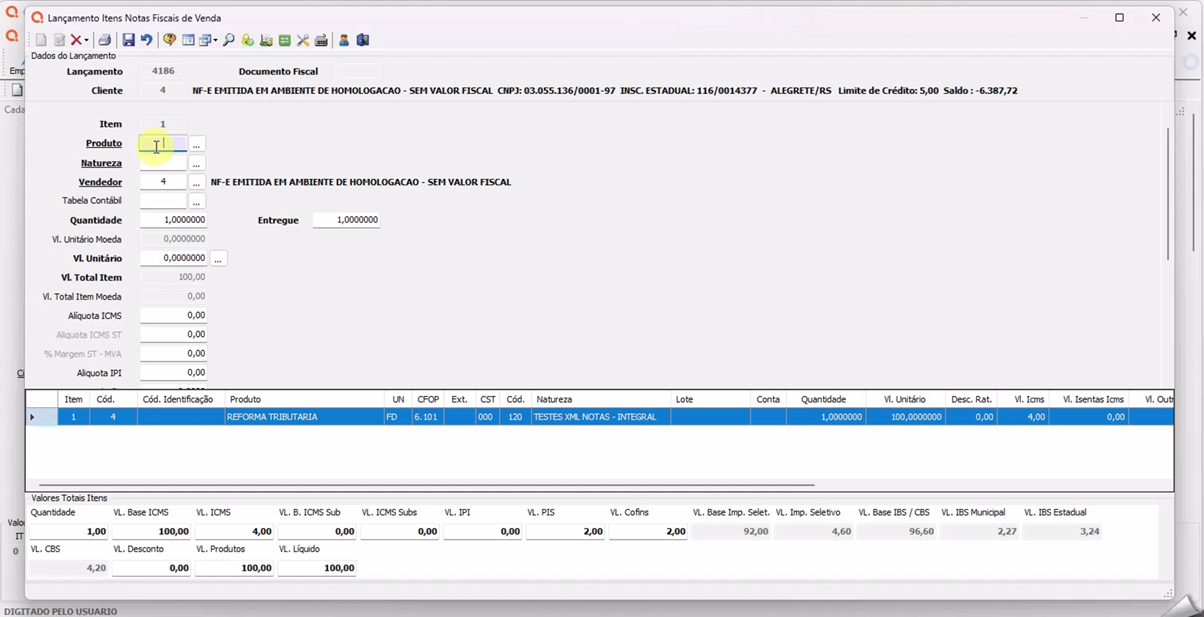Click the help question bubble icon
This screenshot has height=617, width=1204.
click(169, 40)
